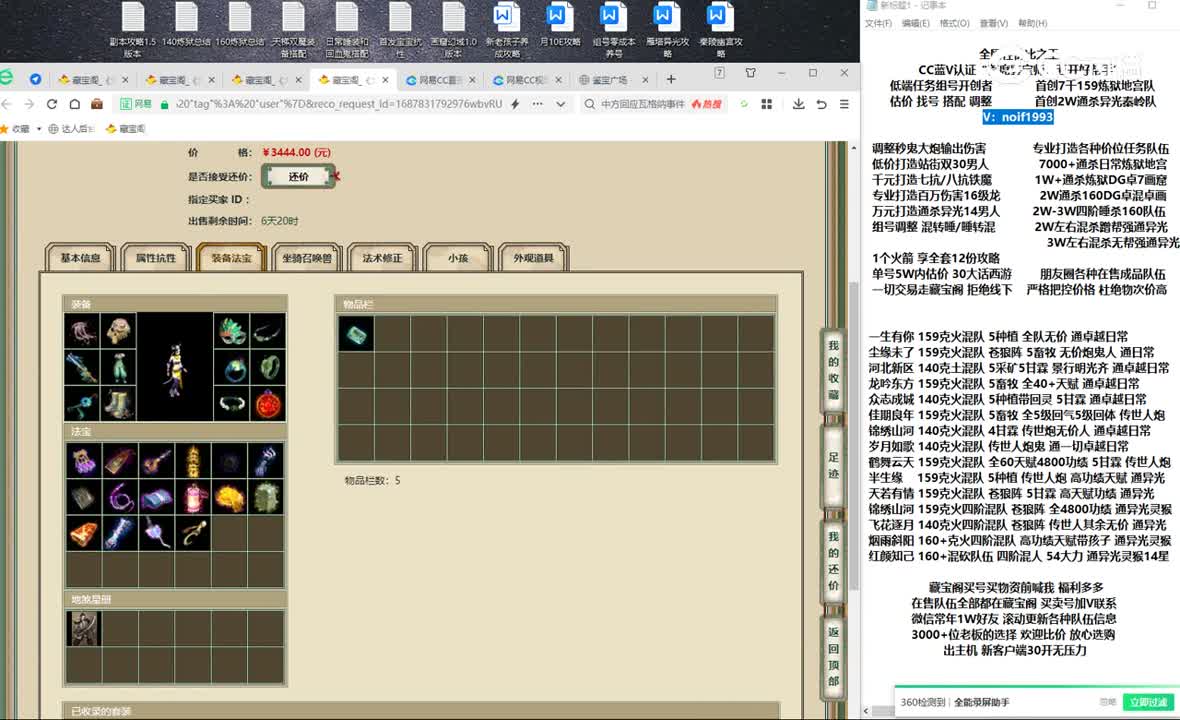Open the browser hamburger menu icon
The height and width of the screenshot is (720, 1180).
coord(844,104)
